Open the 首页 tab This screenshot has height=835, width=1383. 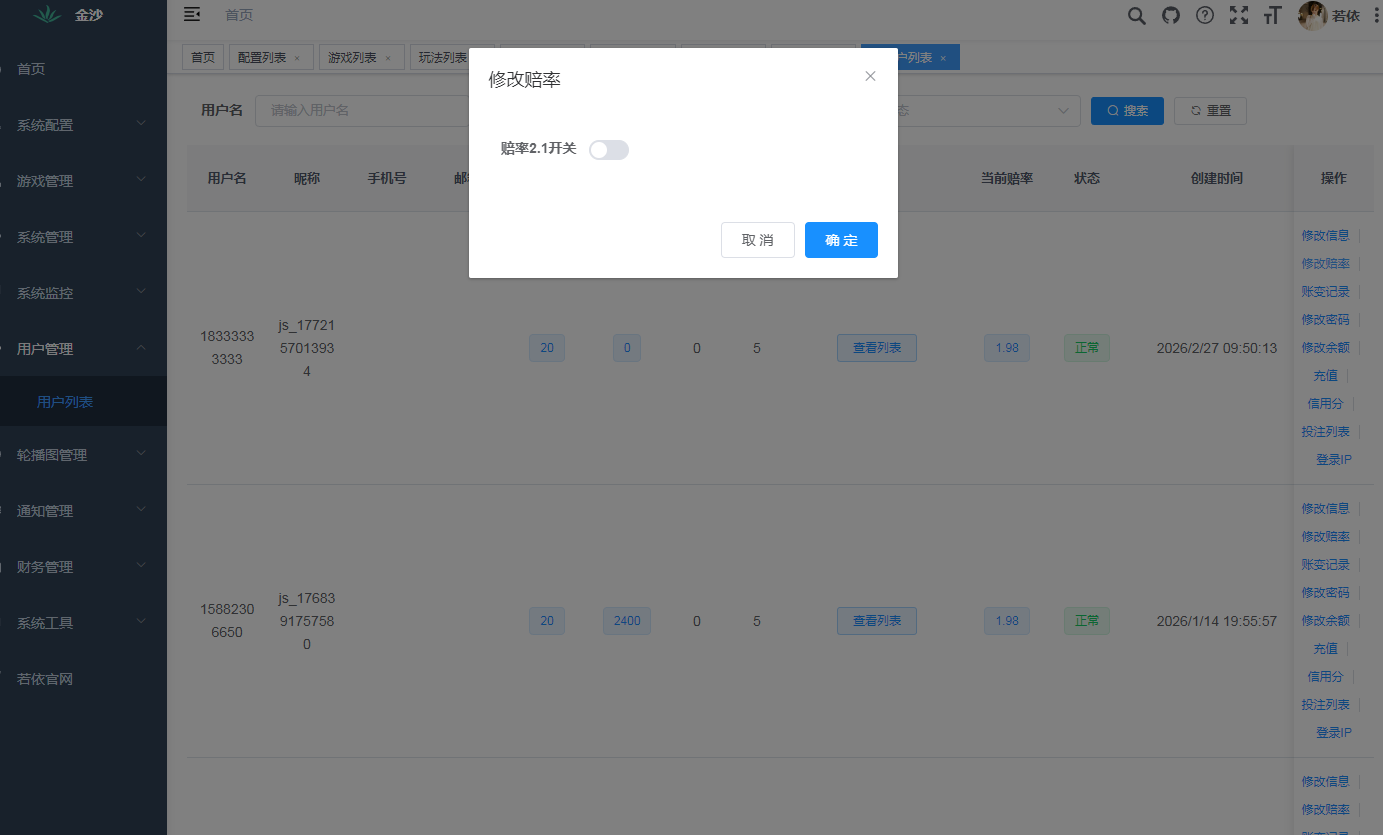[202, 57]
